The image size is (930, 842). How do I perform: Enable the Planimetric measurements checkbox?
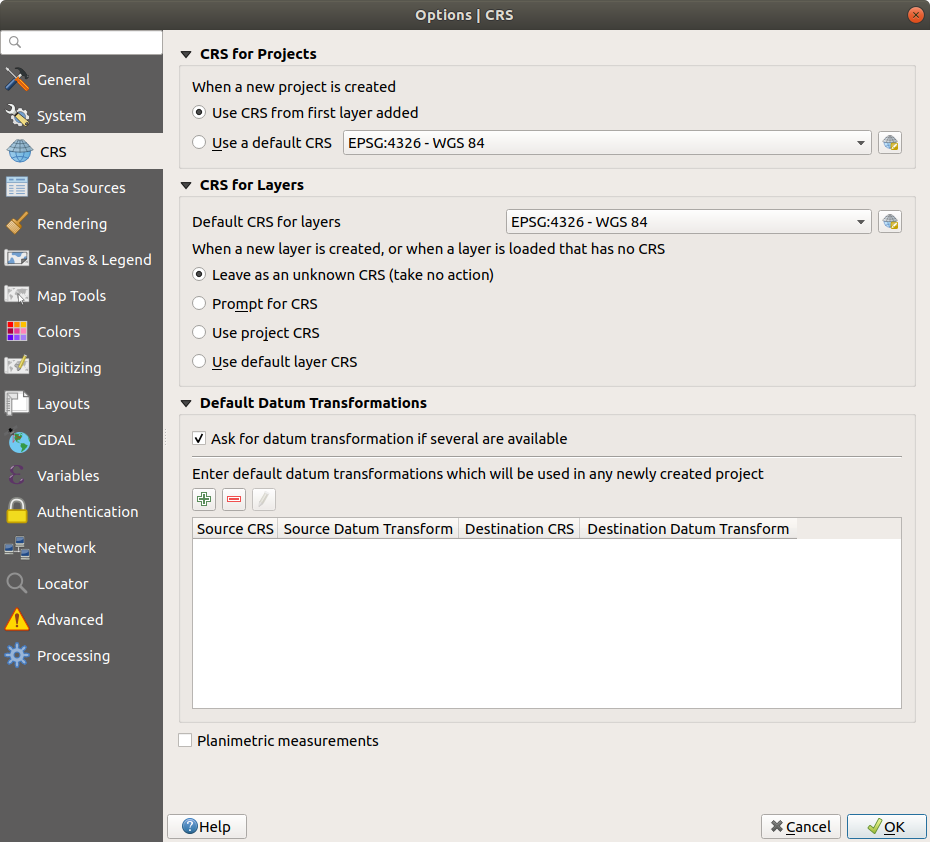185,741
